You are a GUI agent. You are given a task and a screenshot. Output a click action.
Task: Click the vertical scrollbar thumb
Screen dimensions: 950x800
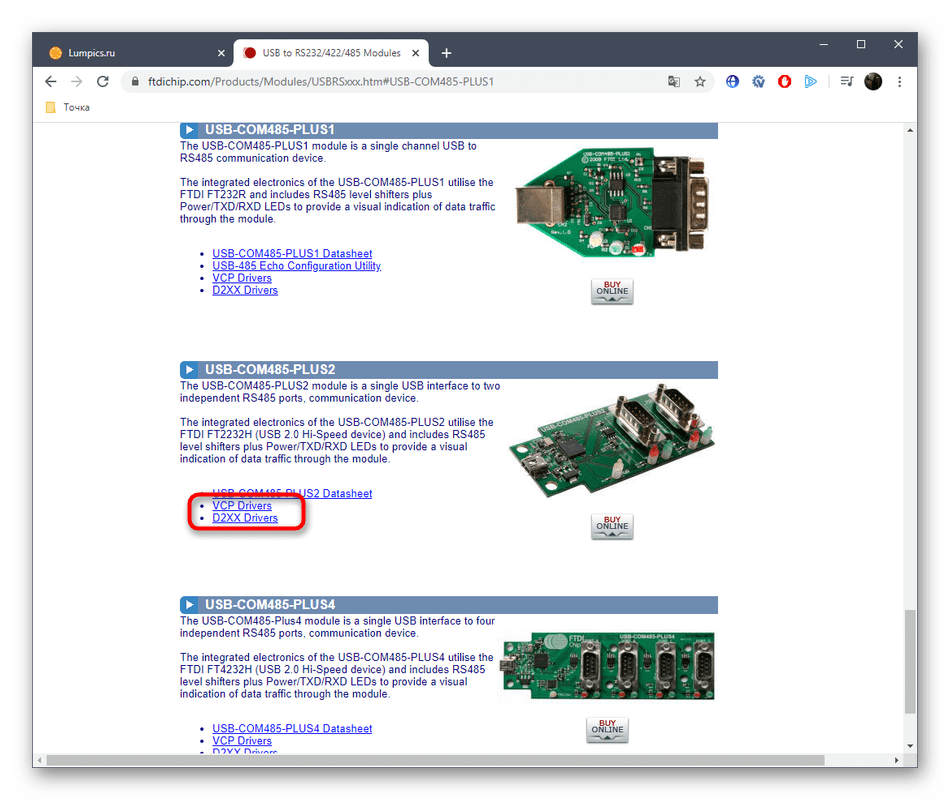click(909, 660)
